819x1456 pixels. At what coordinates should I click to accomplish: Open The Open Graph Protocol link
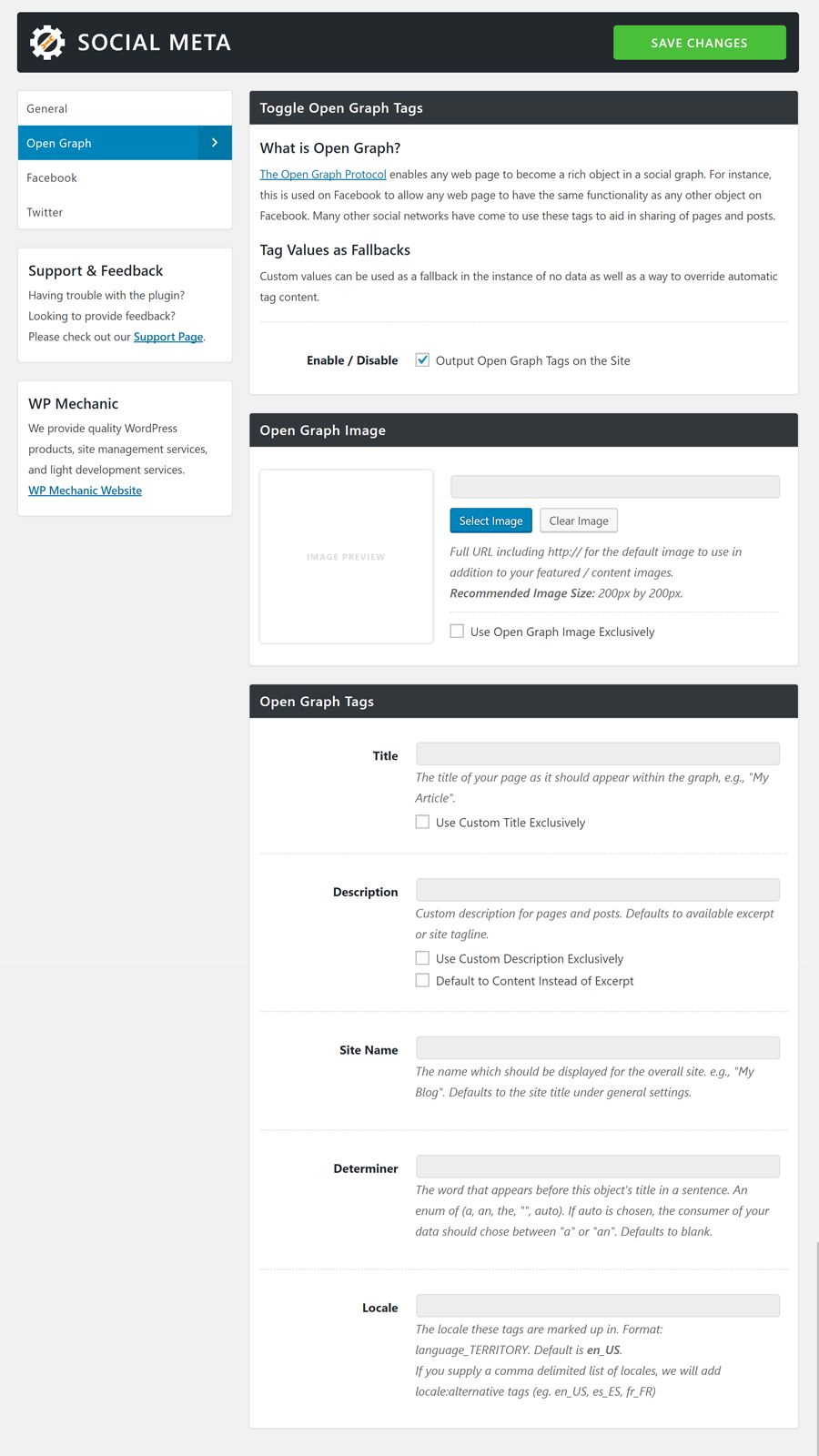[323, 175]
